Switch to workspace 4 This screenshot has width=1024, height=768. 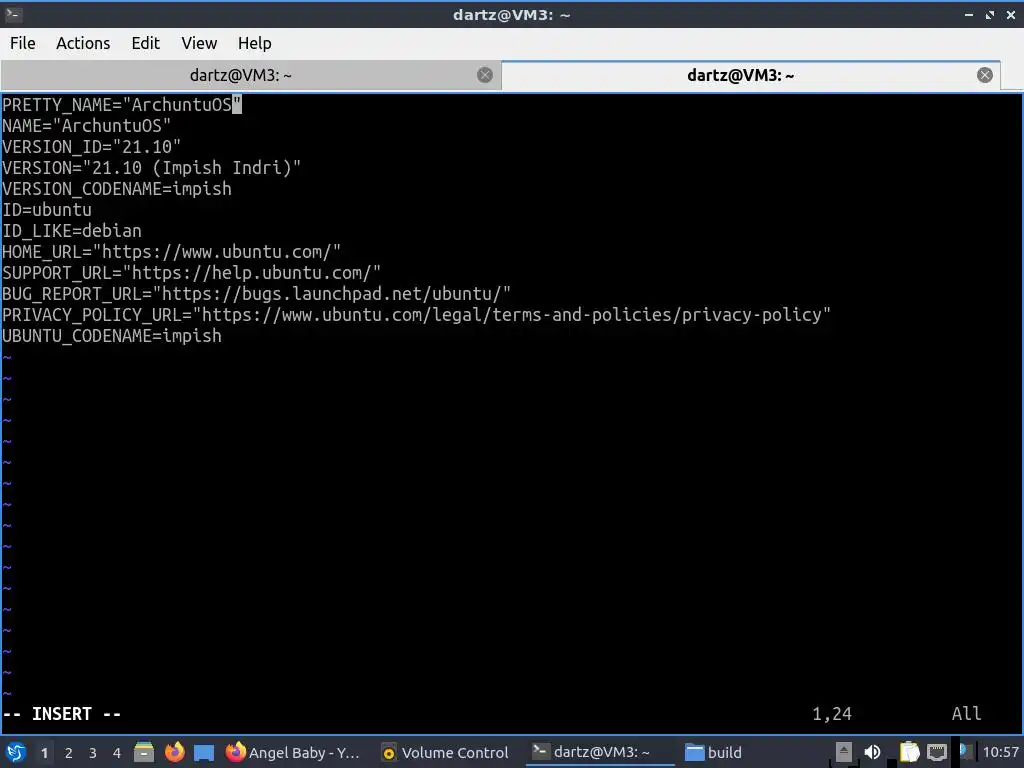click(117, 753)
